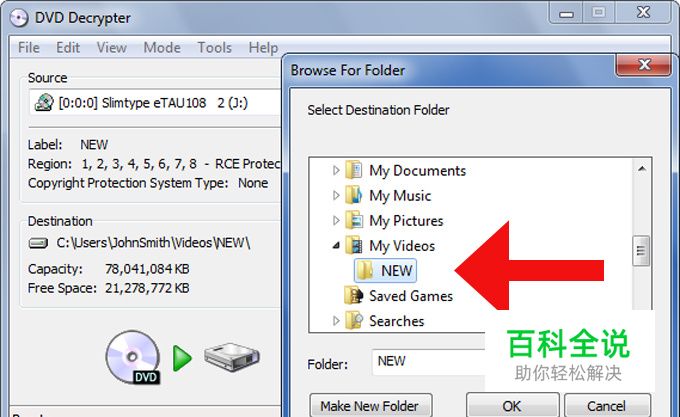Click the folder tree scrollbar thumb

[x=641, y=250]
